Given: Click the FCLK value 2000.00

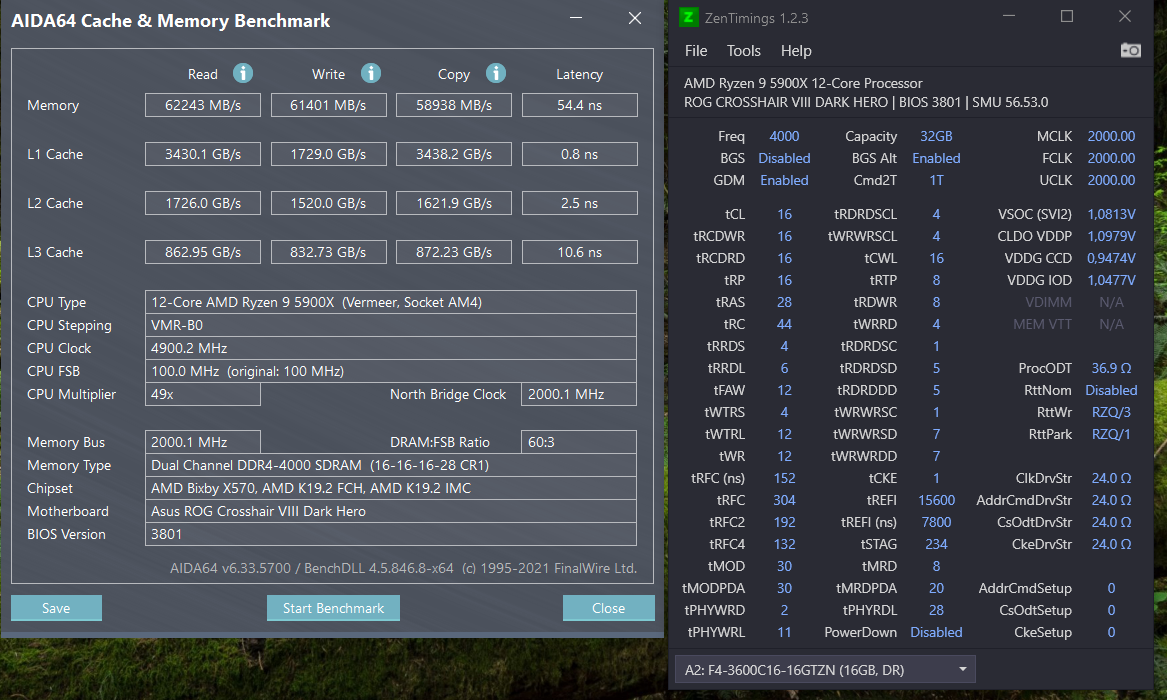Looking at the screenshot, I should point(1110,158).
